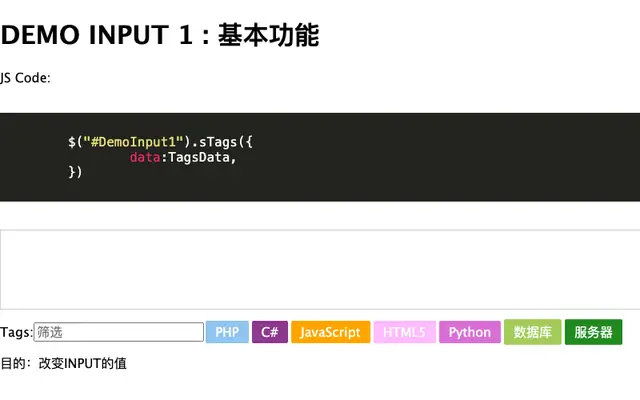Pick the HTML5 tag
Viewport: 640px width, 400px height.
pos(404,332)
